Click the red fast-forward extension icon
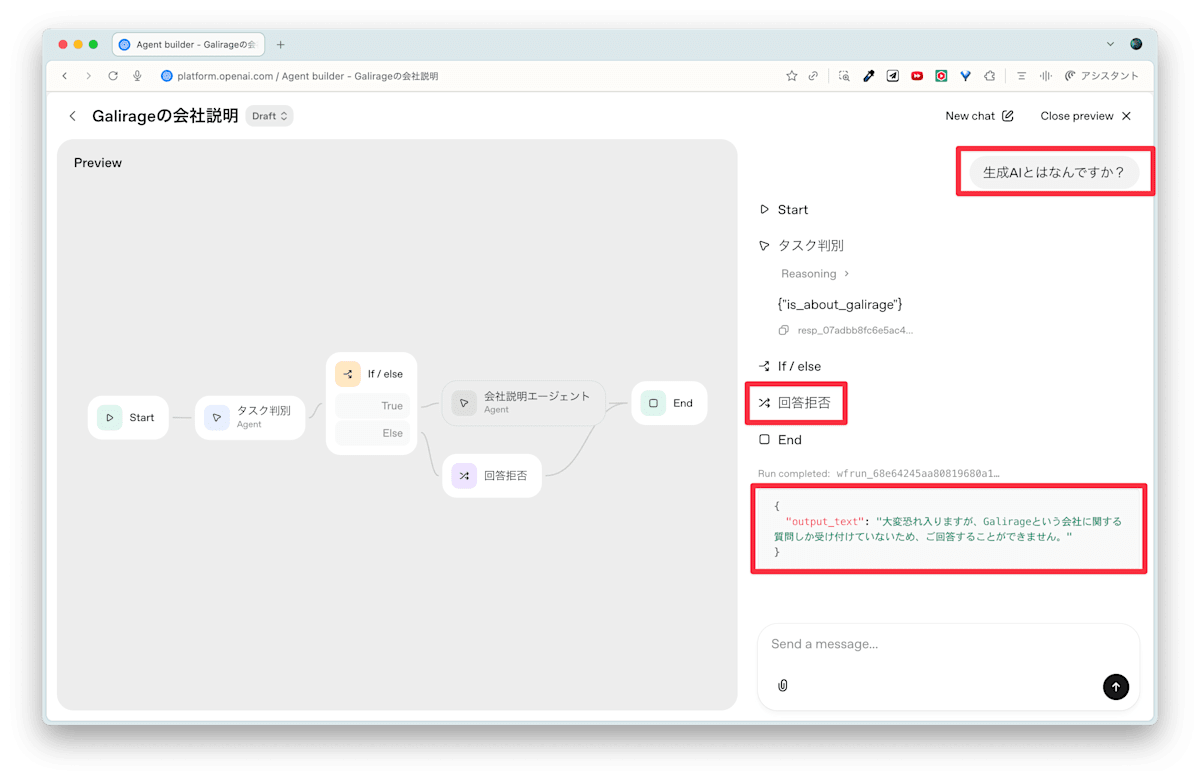Image resolution: width=1200 pixels, height=781 pixels. (x=917, y=76)
